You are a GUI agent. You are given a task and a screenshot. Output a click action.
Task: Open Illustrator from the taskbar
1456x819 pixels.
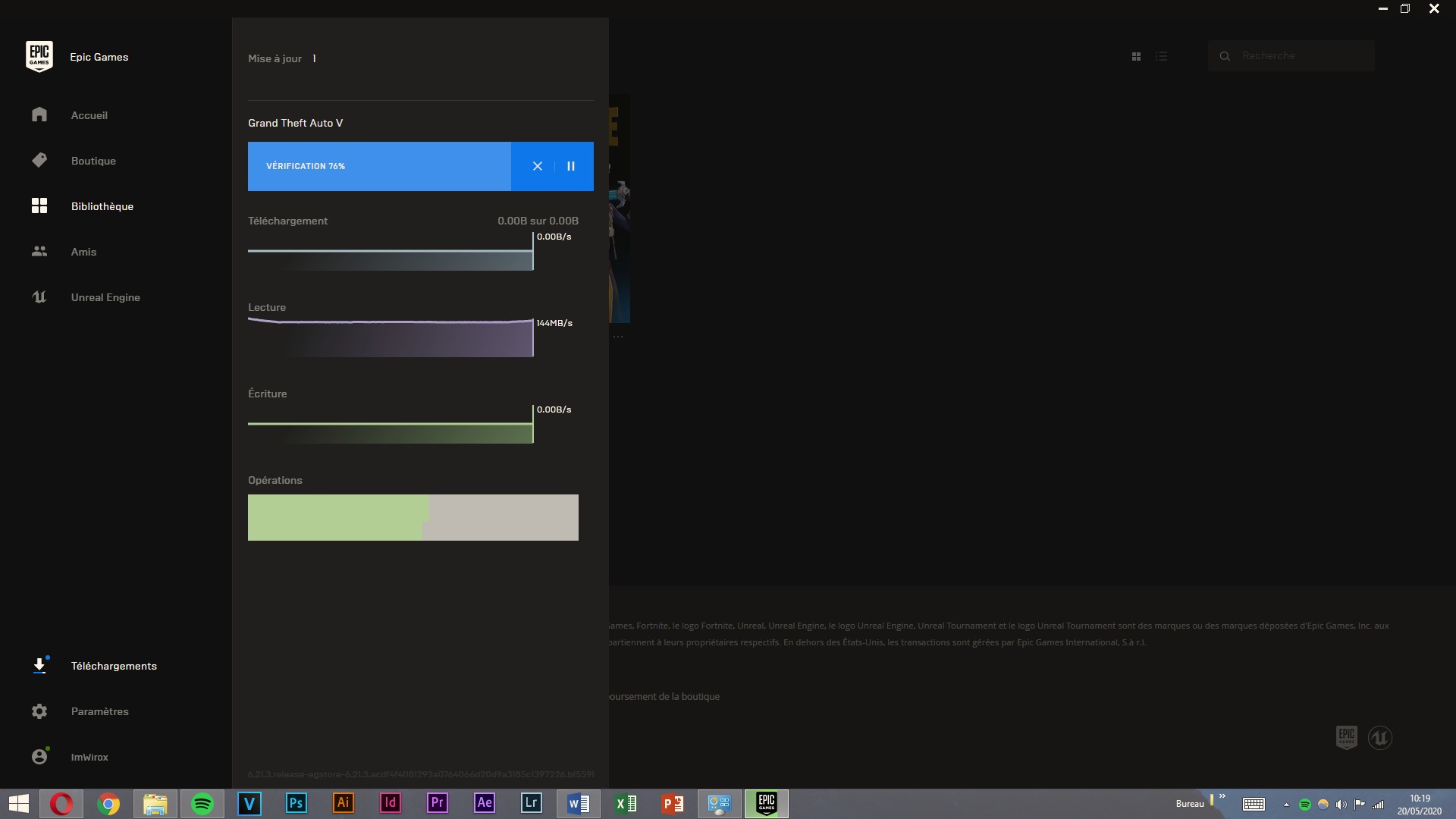344,804
